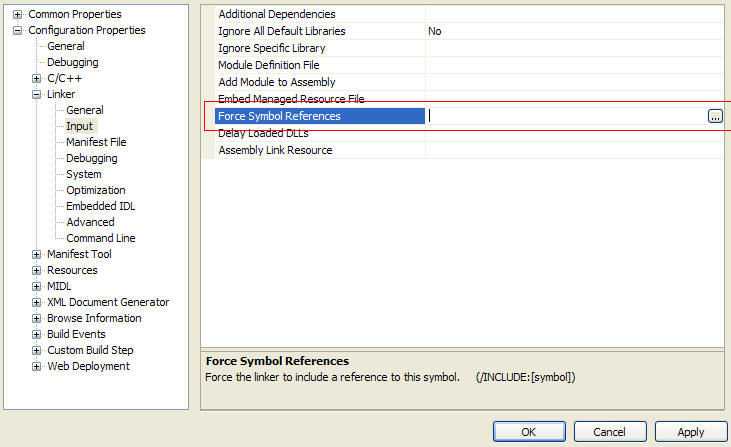
Task: Expand the Manifest Tool node
Action: point(37,254)
